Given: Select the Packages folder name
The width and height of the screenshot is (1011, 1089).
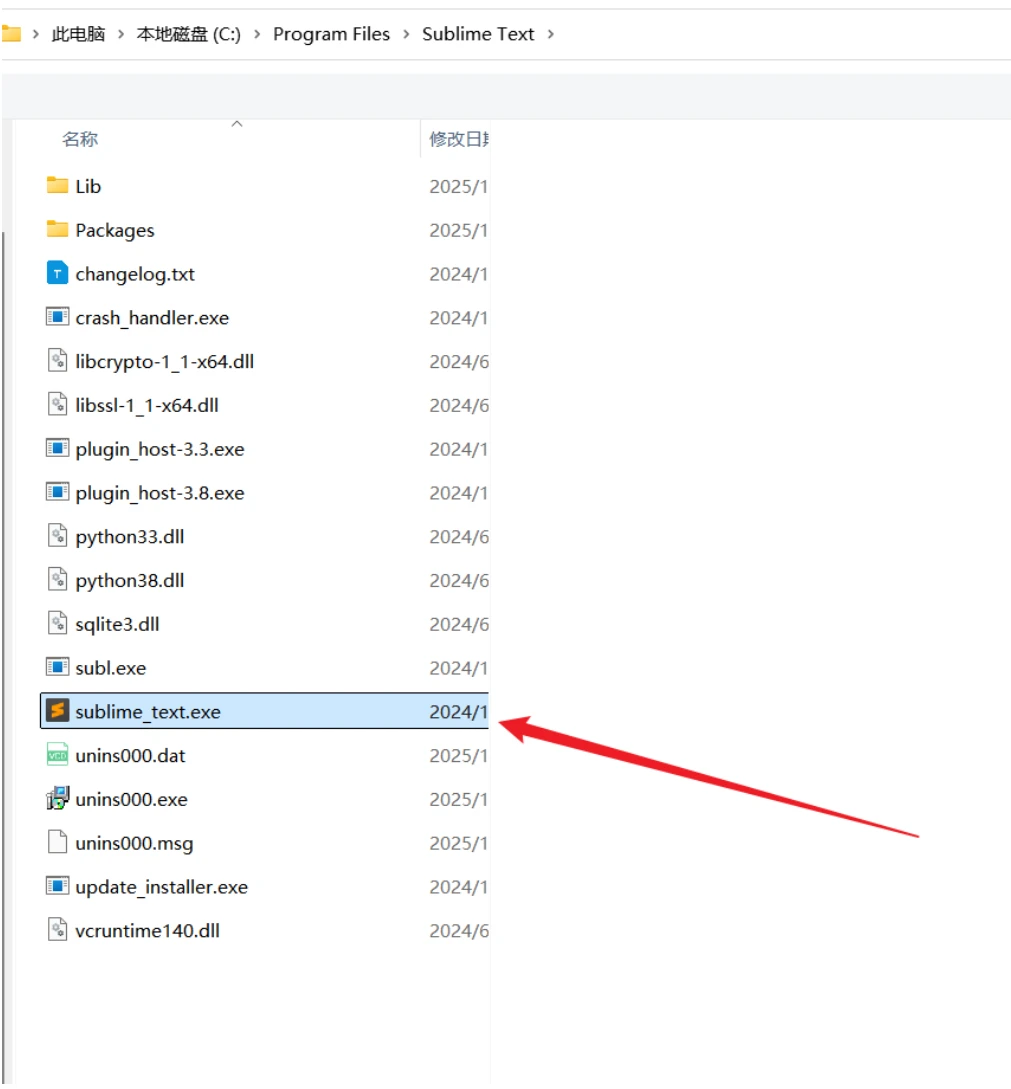Looking at the screenshot, I should tap(115, 231).
